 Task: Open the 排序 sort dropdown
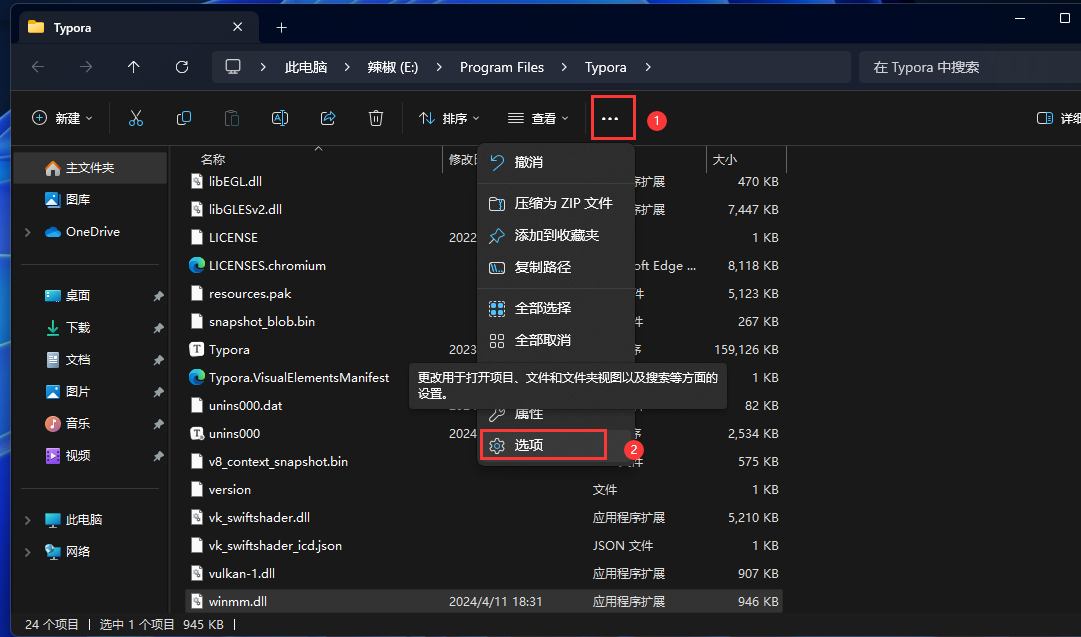449,119
